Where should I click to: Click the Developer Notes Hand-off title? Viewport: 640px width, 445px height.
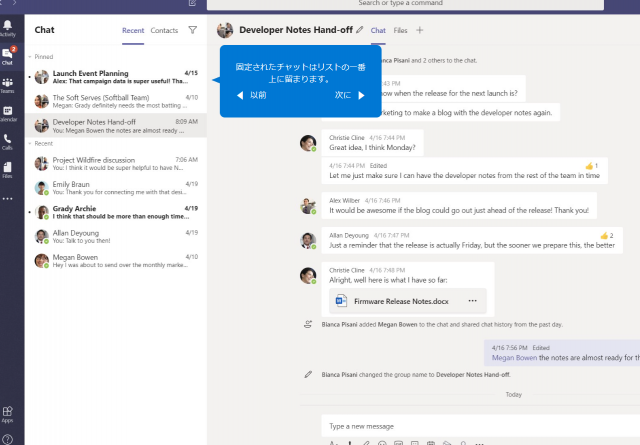[296, 30]
